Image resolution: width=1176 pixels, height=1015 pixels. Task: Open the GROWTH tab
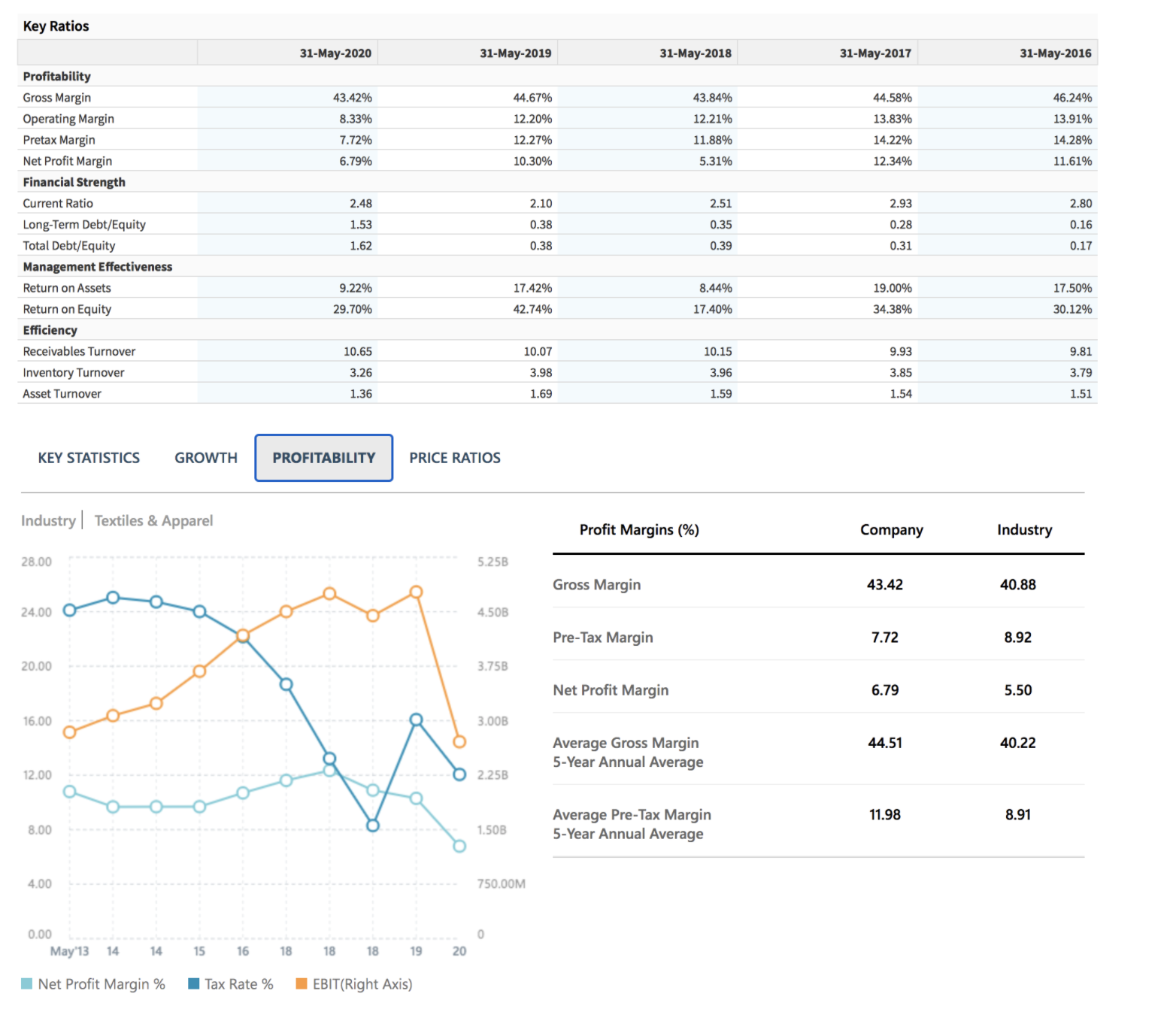tap(205, 458)
